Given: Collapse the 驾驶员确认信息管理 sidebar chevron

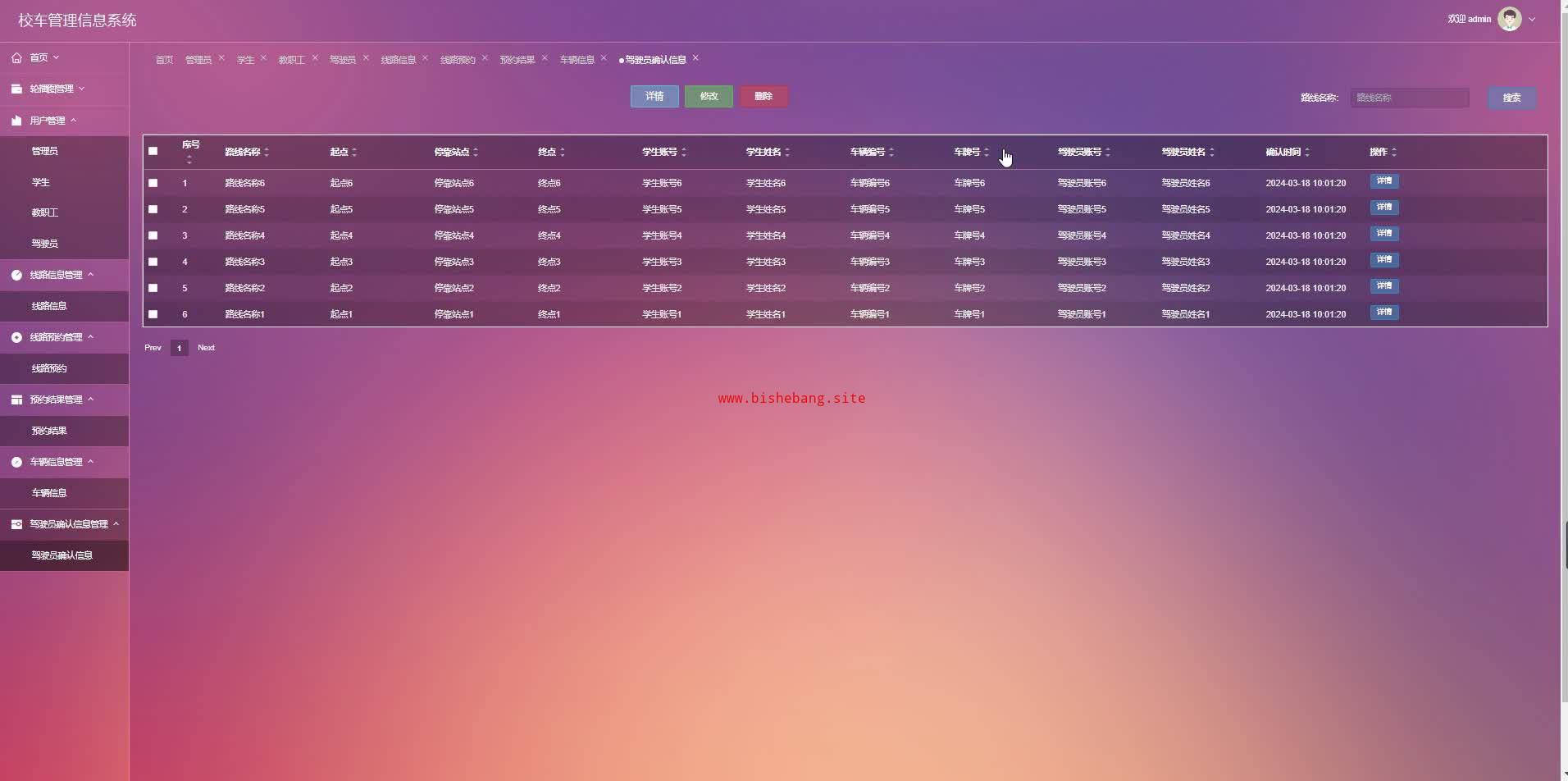Looking at the screenshot, I should click(x=116, y=524).
